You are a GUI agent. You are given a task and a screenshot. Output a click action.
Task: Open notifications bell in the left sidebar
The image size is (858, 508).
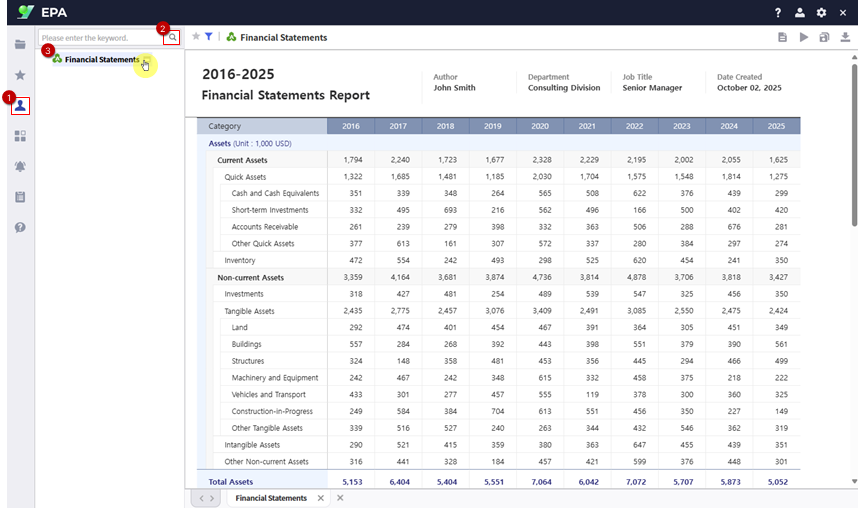click(20, 166)
